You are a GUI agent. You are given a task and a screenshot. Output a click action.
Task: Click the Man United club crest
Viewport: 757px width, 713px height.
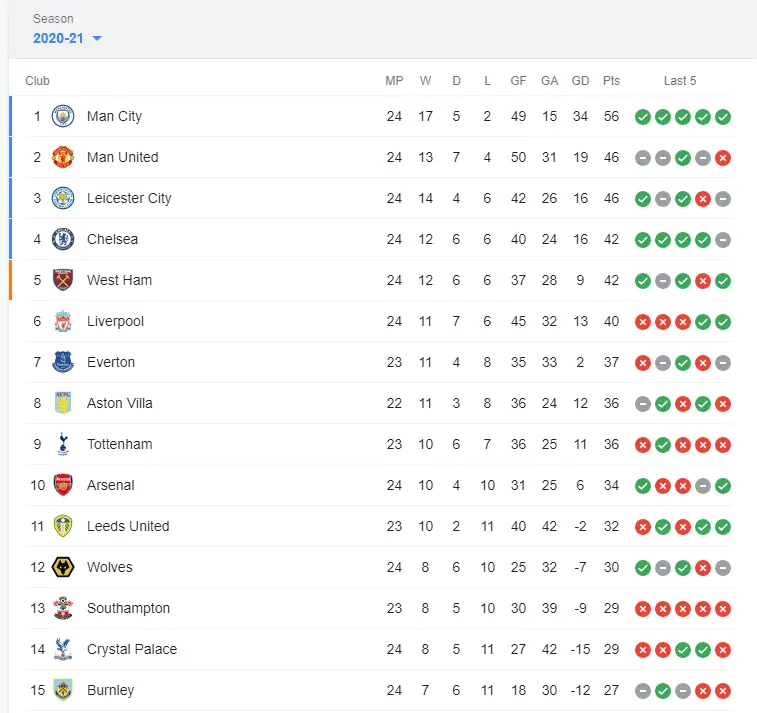tap(63, 157)
